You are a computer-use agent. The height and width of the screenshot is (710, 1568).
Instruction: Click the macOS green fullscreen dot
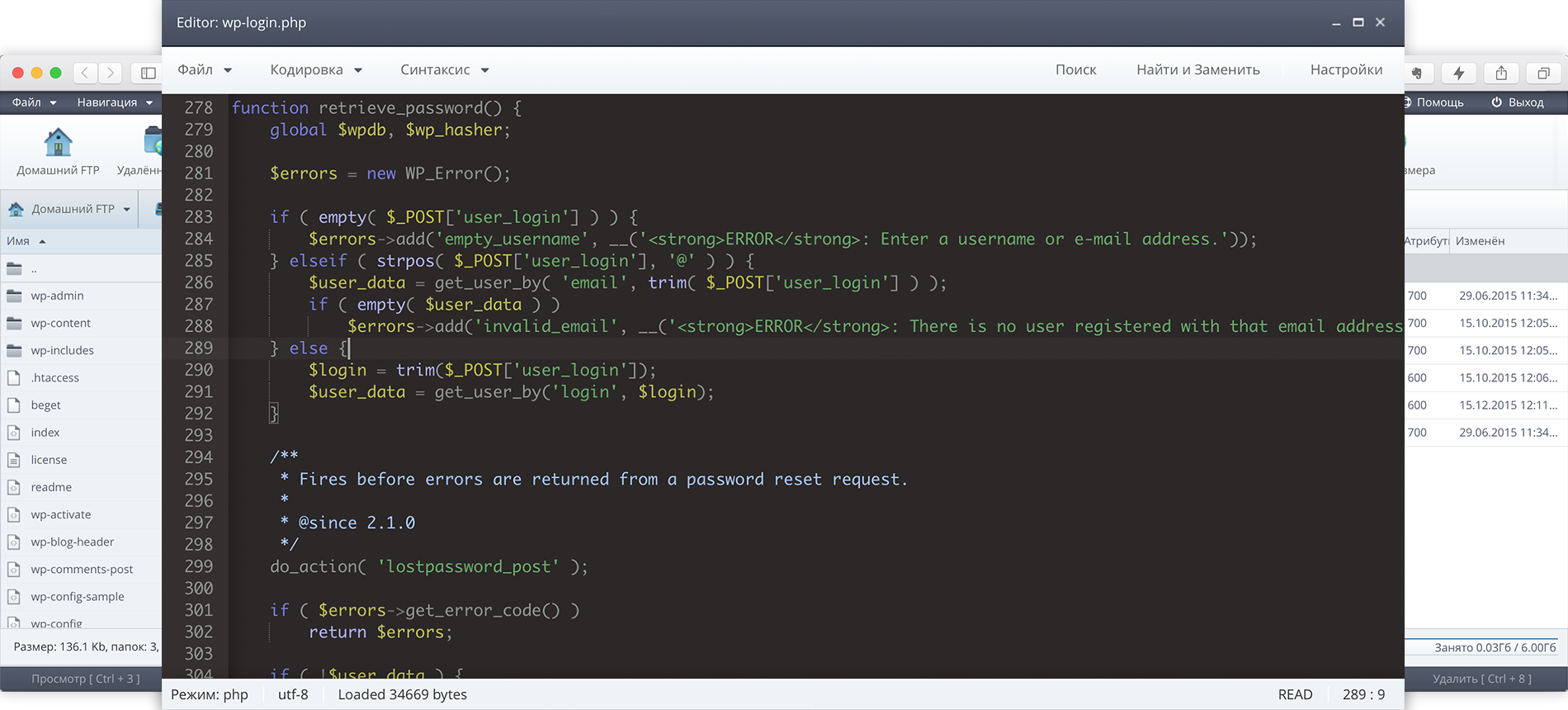click(55, 73)
